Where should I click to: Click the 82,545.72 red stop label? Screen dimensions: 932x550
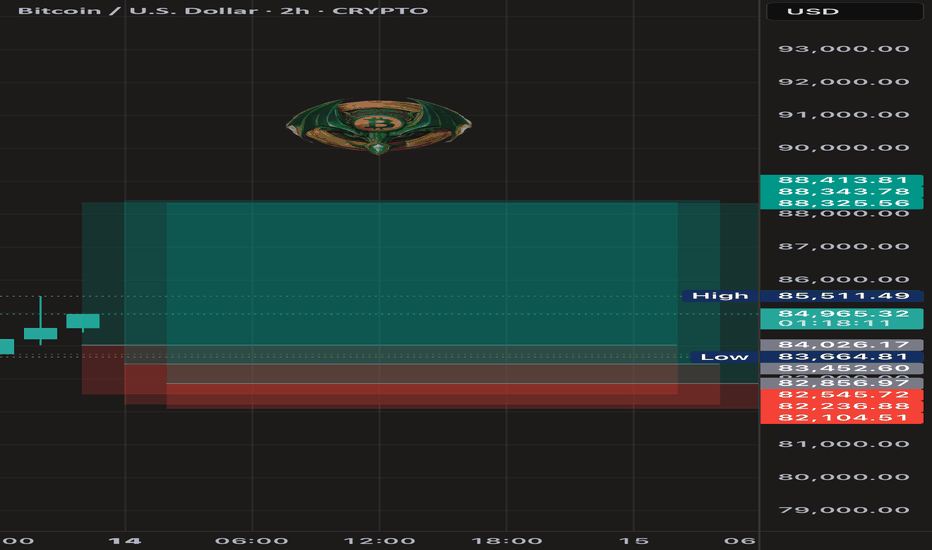click(842, 395)
